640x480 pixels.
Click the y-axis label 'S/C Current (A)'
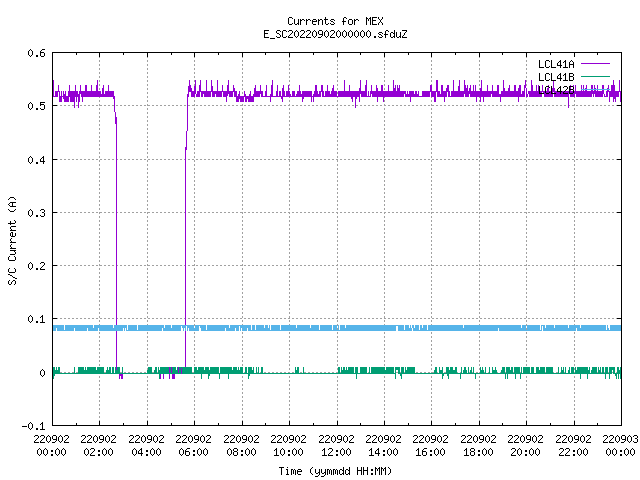point(12,241)
